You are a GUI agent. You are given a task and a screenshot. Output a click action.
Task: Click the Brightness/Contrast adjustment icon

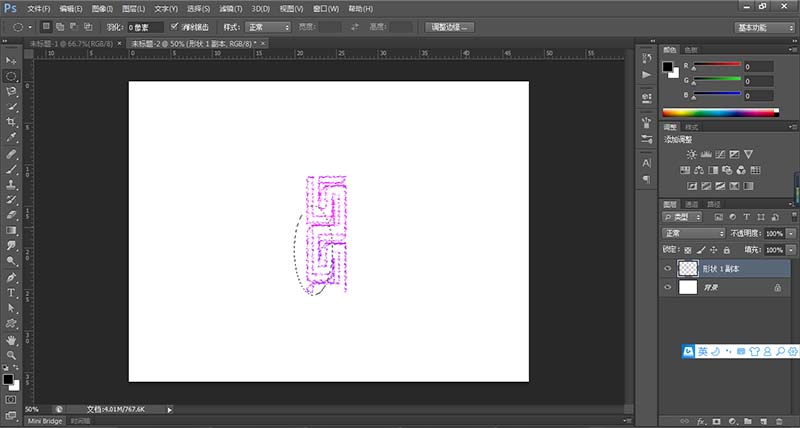691,154
